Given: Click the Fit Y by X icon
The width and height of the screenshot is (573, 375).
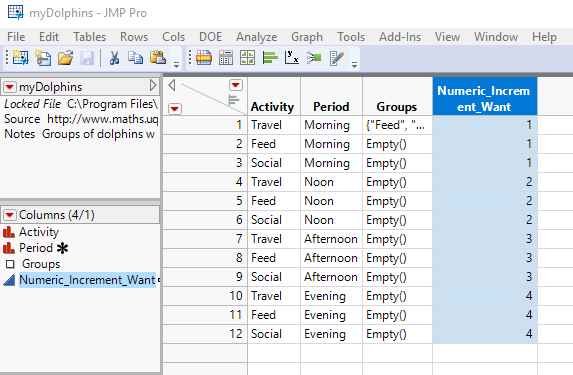Looking at the screenshot, I should click(292, 58).
